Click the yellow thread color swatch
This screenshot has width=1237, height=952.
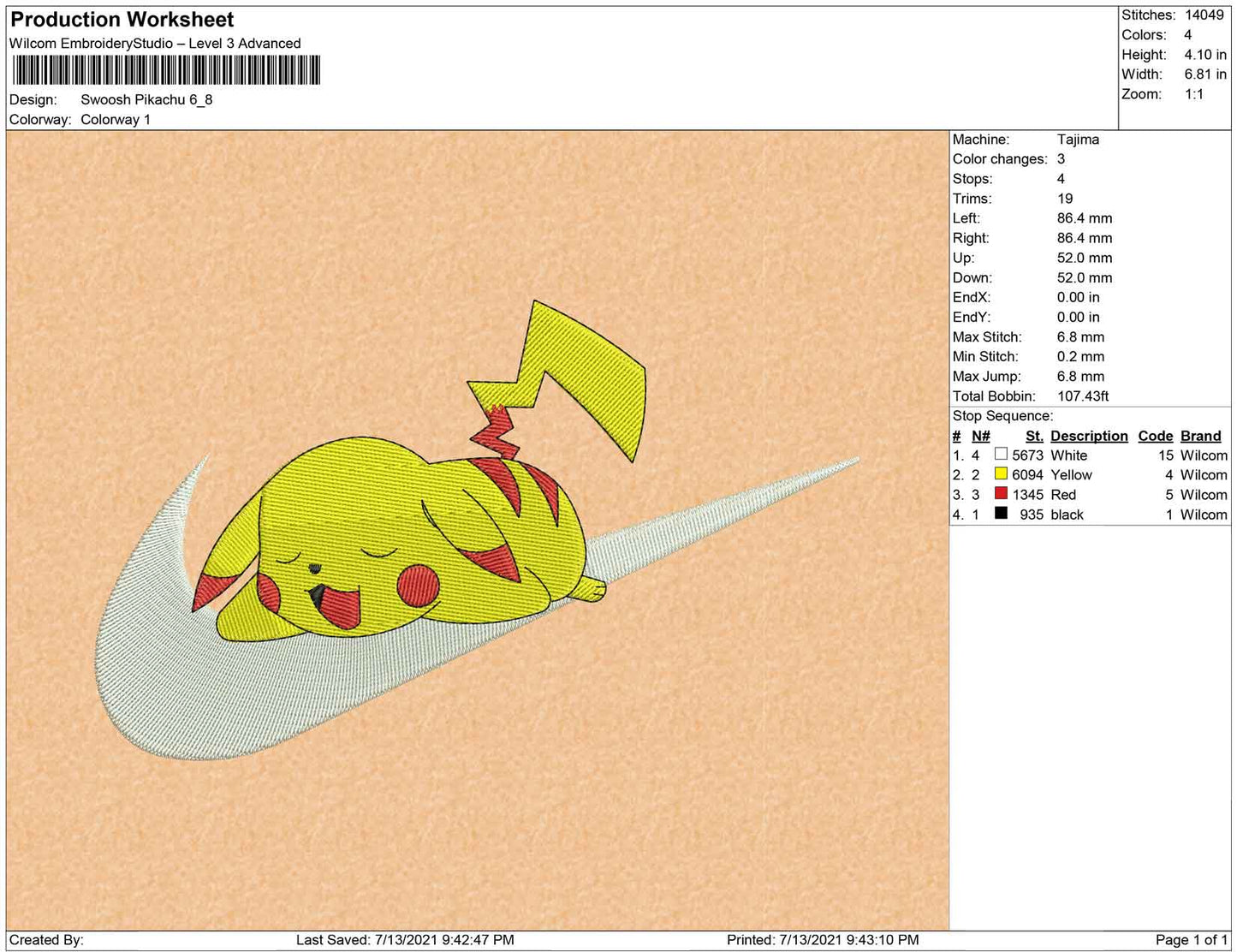1001,474
